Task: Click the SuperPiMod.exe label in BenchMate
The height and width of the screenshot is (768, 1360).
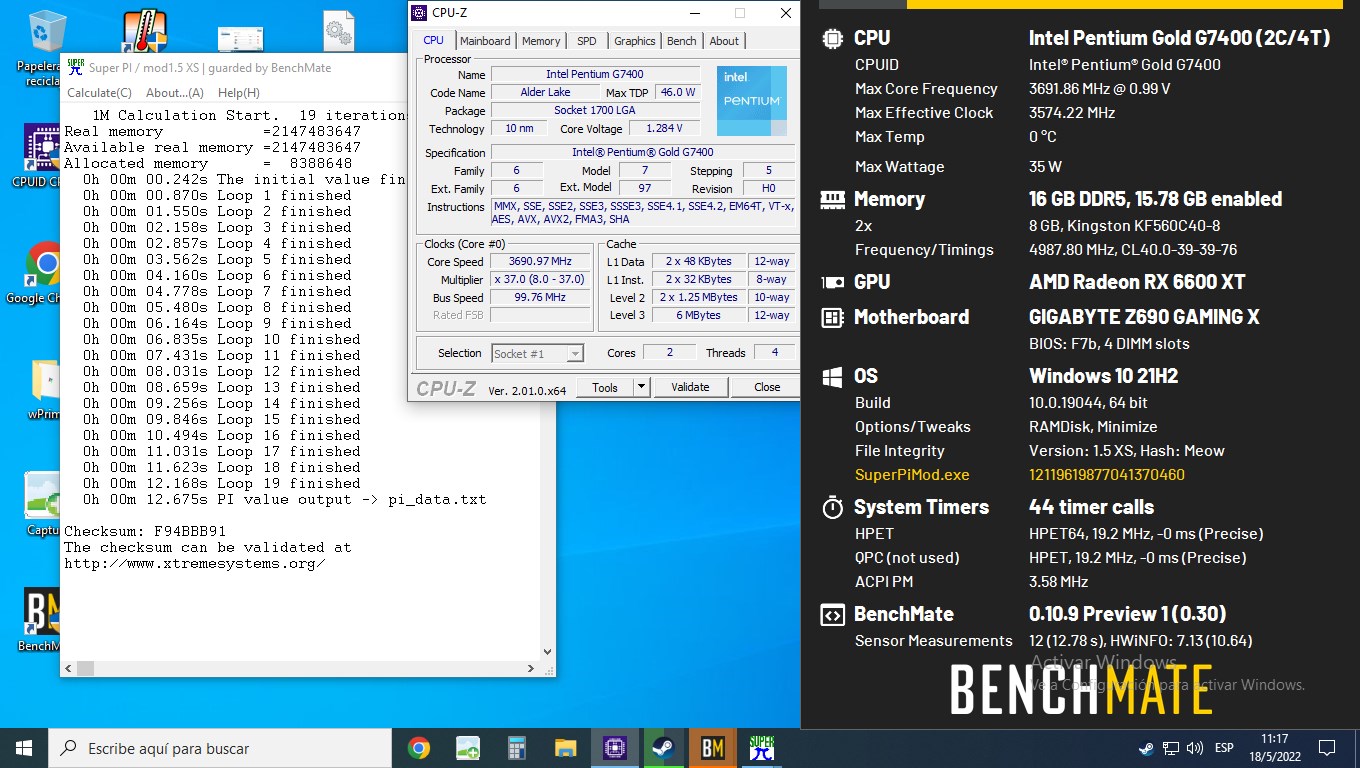Action: click(x=912, y=475)
